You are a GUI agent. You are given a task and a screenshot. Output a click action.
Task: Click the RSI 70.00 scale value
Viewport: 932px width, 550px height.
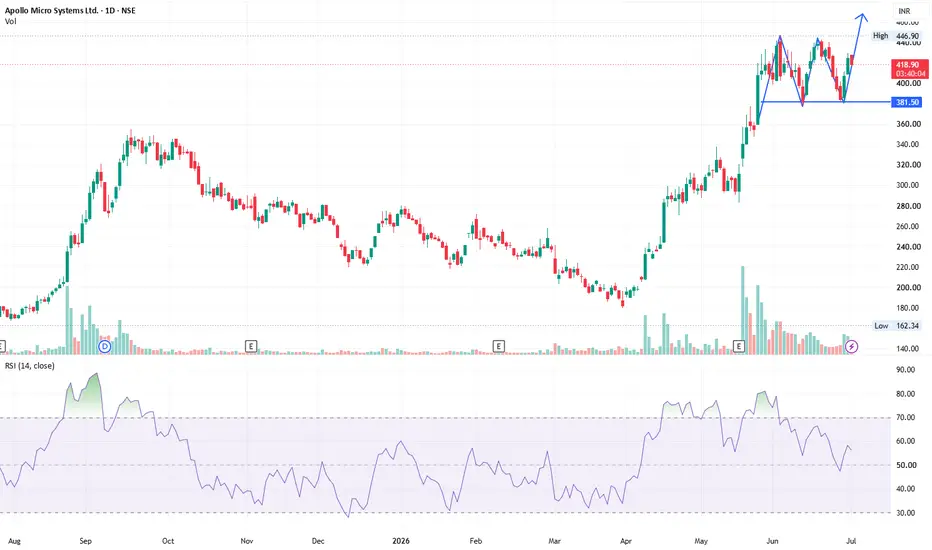point(905,417)
